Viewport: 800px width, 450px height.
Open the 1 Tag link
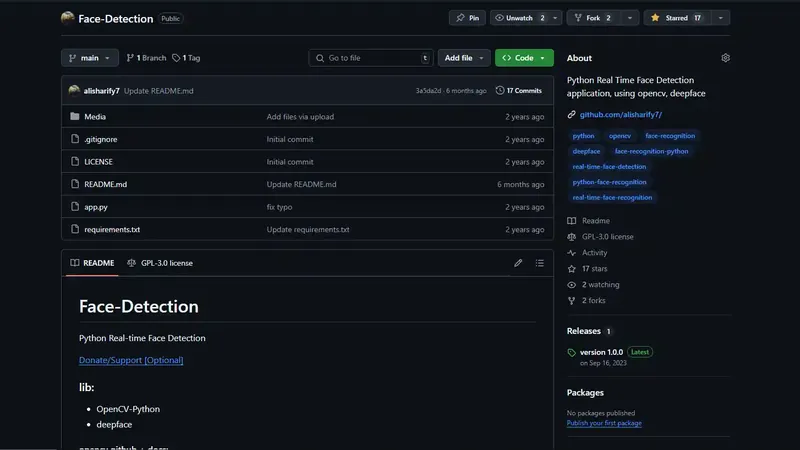[186, 58]
